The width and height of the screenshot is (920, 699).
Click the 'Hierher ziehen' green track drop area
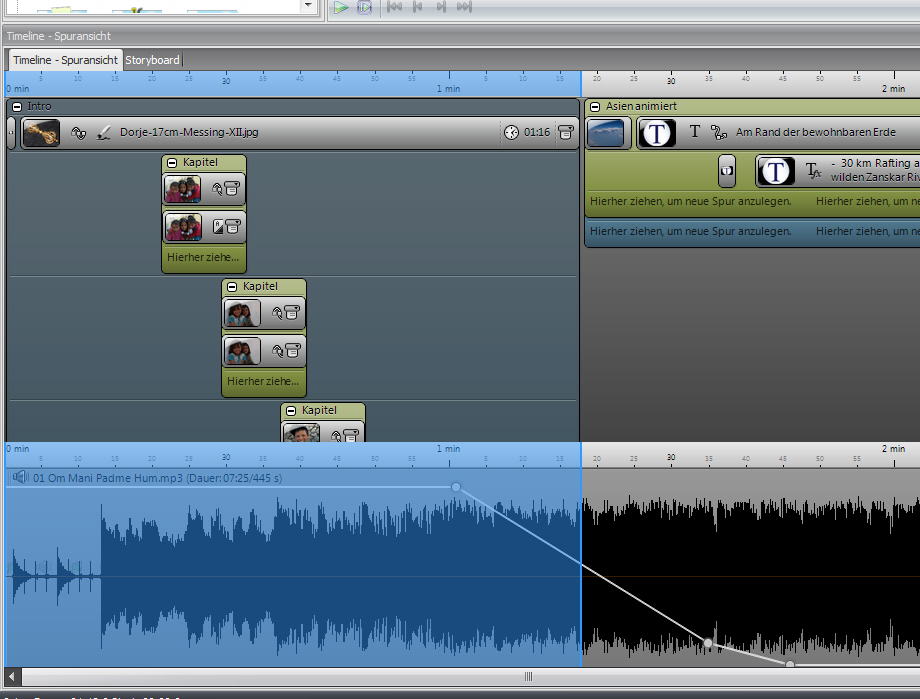690,202
